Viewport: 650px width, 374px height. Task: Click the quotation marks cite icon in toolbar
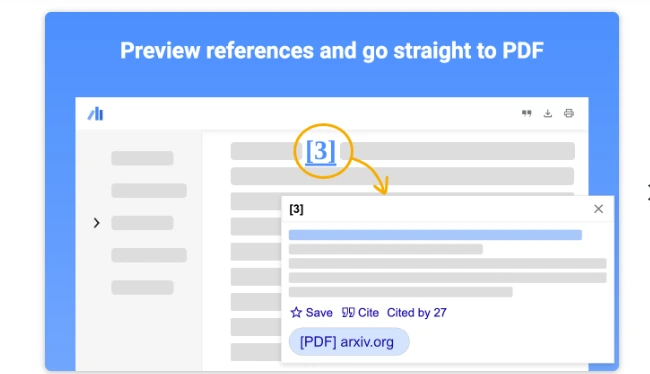tap(526, 113)
